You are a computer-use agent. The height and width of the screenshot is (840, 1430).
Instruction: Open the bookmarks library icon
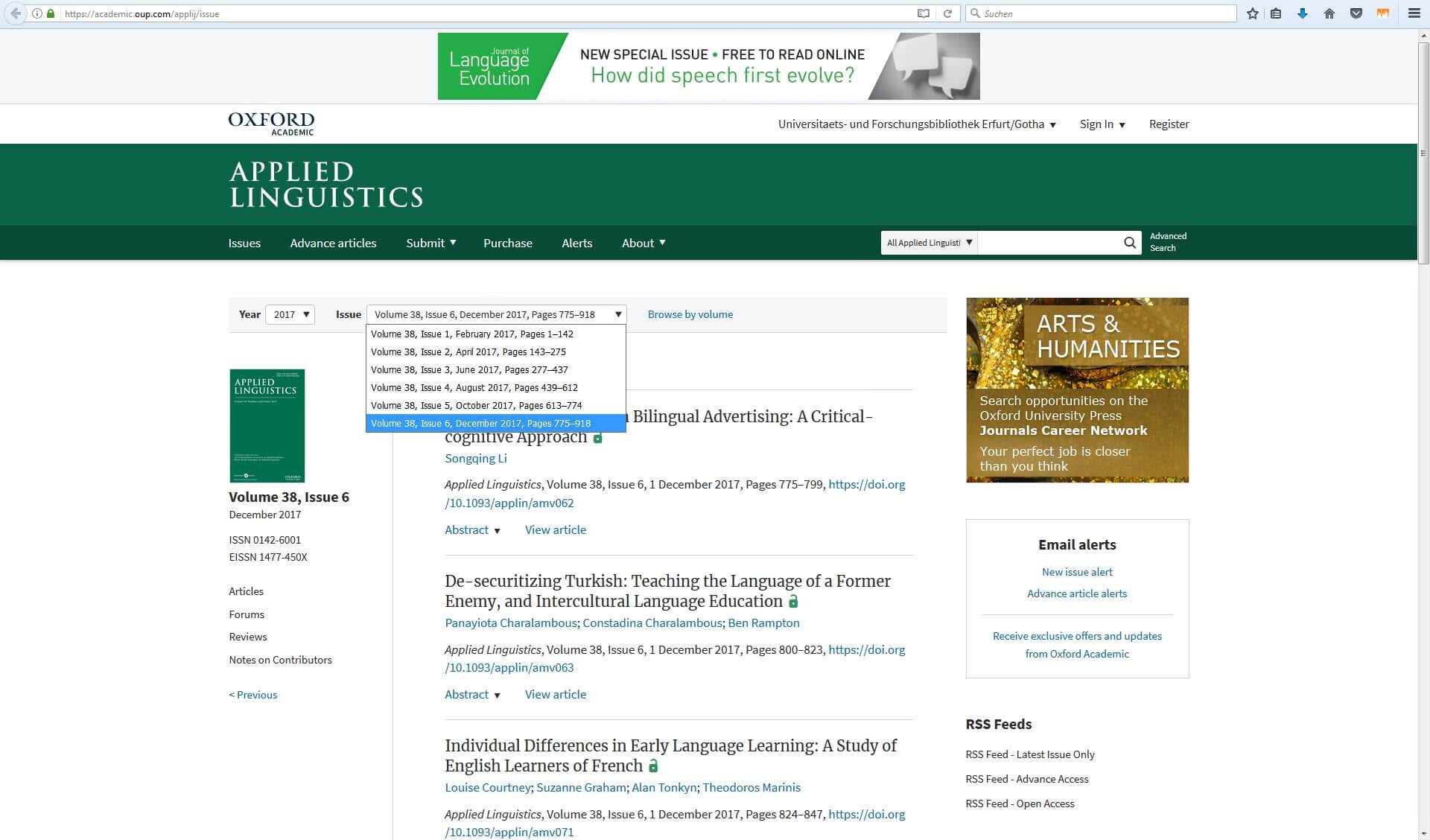(x=1276, y=13)
